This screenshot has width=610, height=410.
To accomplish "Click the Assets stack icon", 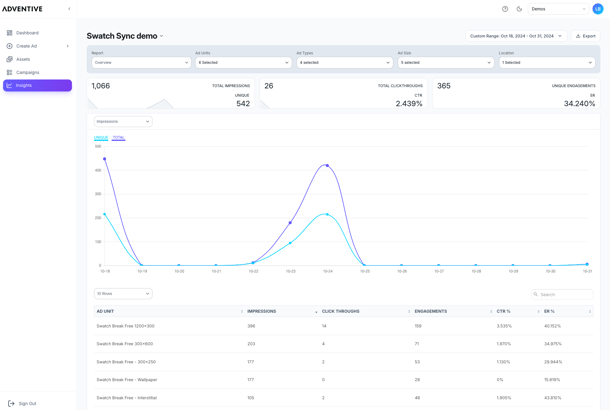I will click(9, 59).
